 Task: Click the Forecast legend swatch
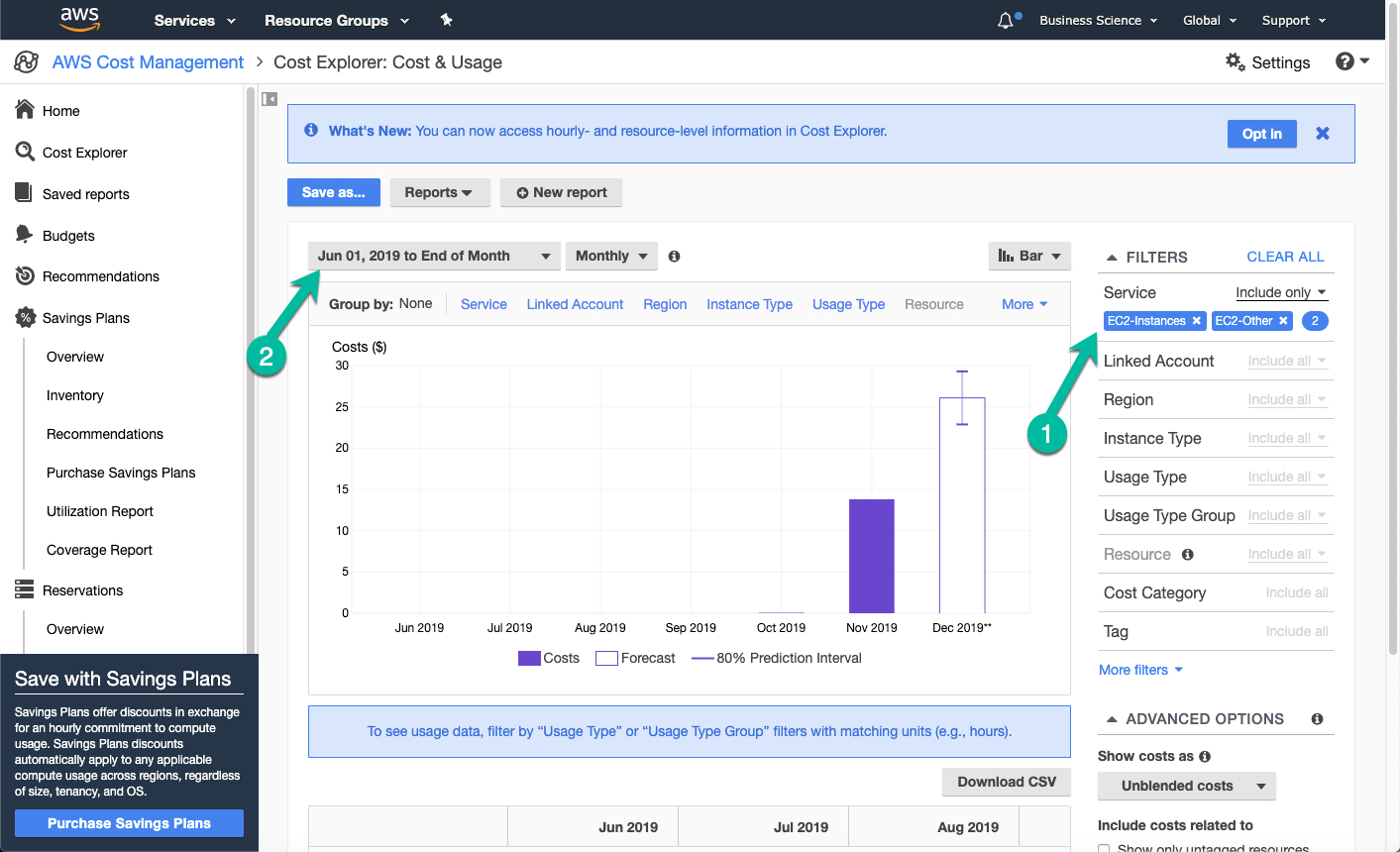(606, 658)
